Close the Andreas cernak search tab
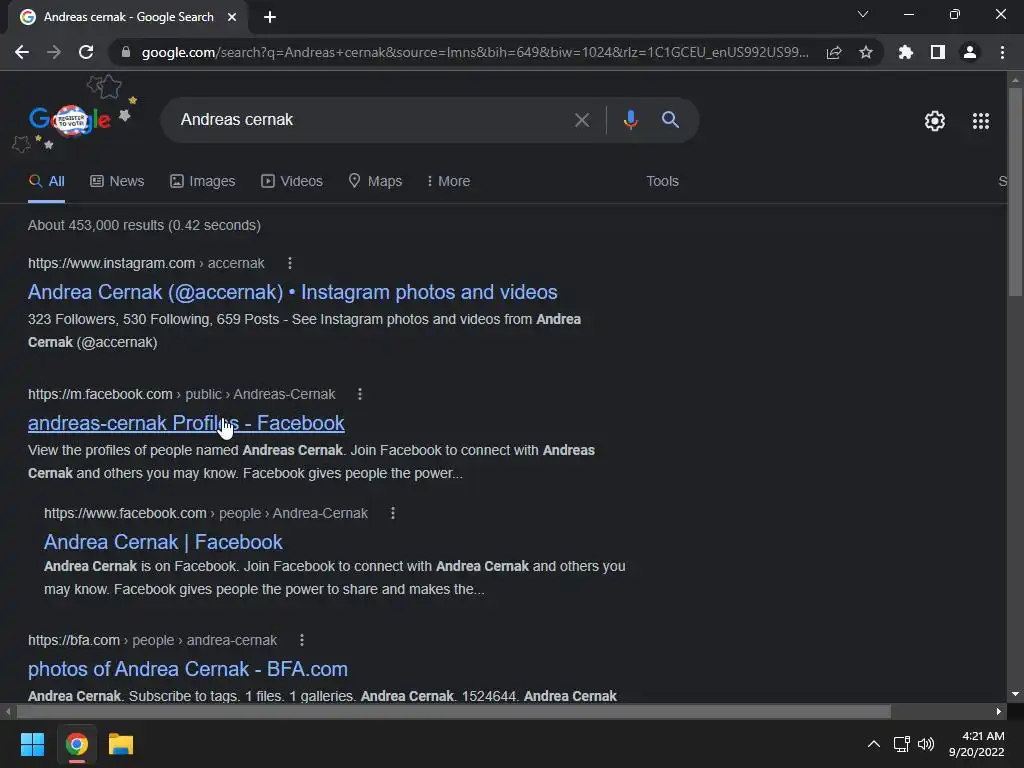Viewport: 1024px width, 768px height. (232, 17)
